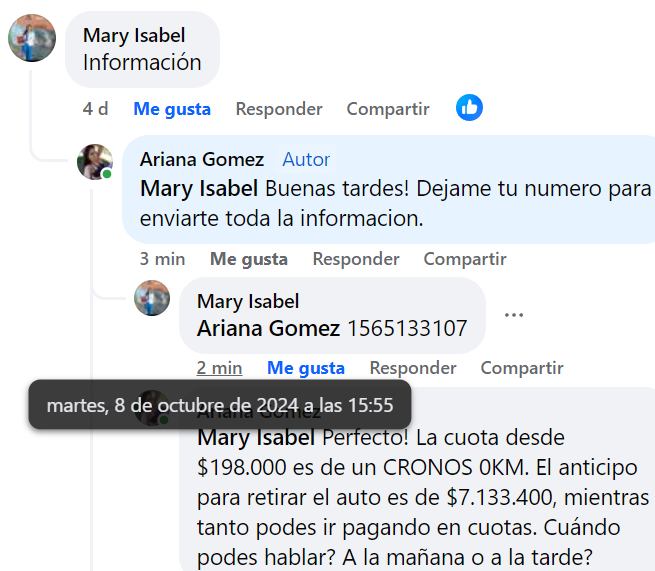This screenshot has height=571, width=655.
Task: Click the "4 d" comment timestamp
Action: (x=96, y=109)
